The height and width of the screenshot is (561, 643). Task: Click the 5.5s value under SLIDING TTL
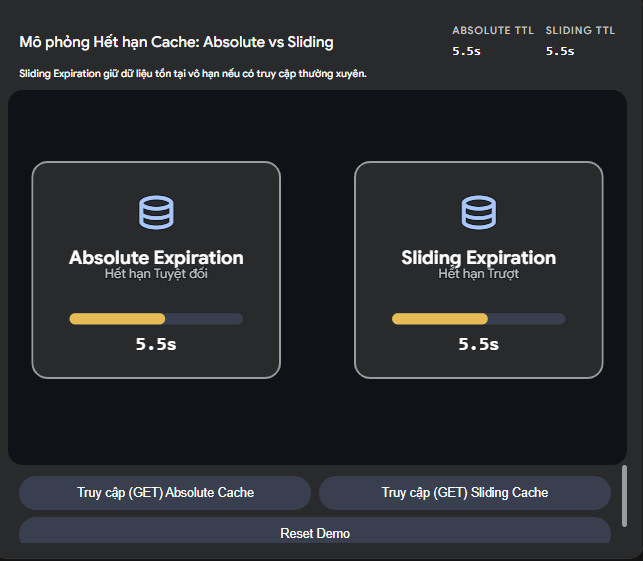pyautogui.click(x=560, y=50)
